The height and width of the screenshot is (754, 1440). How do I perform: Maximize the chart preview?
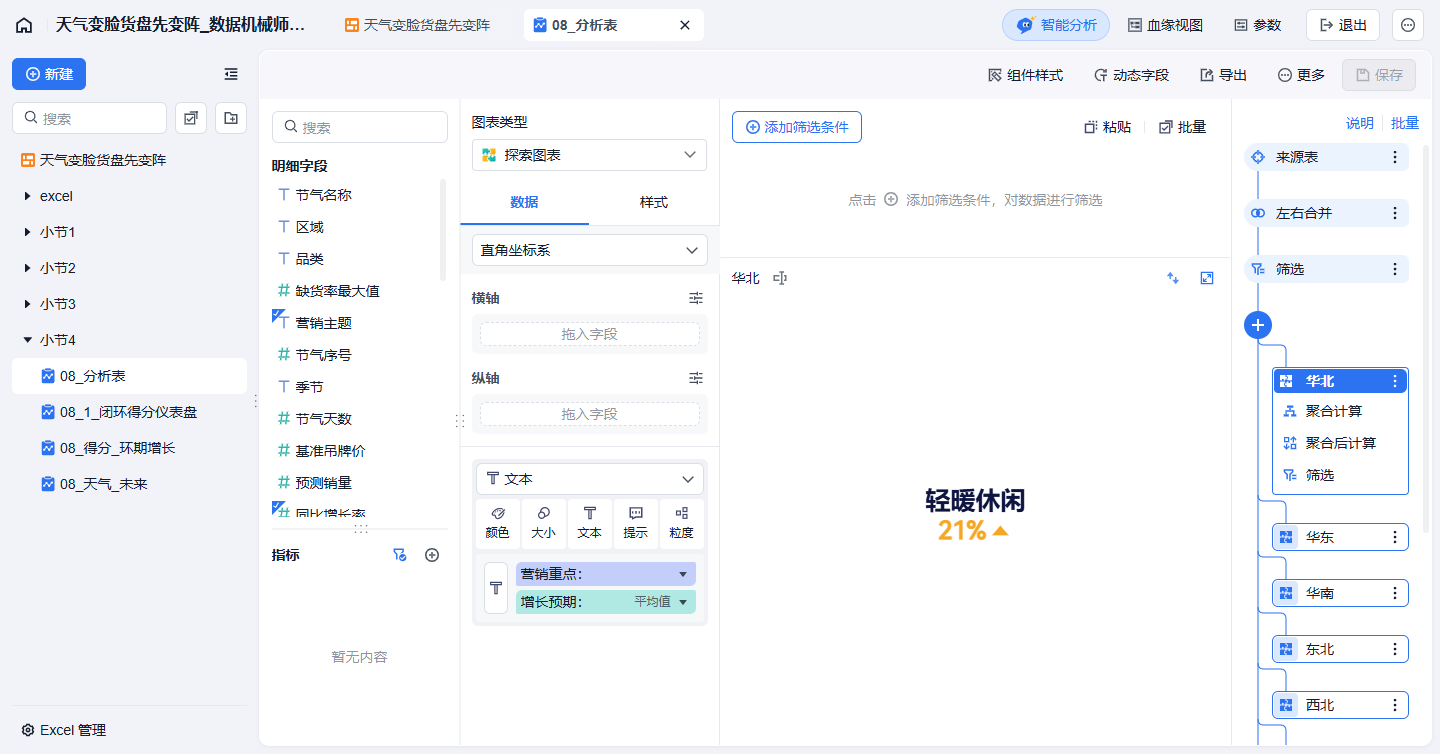coord(1207,278)
